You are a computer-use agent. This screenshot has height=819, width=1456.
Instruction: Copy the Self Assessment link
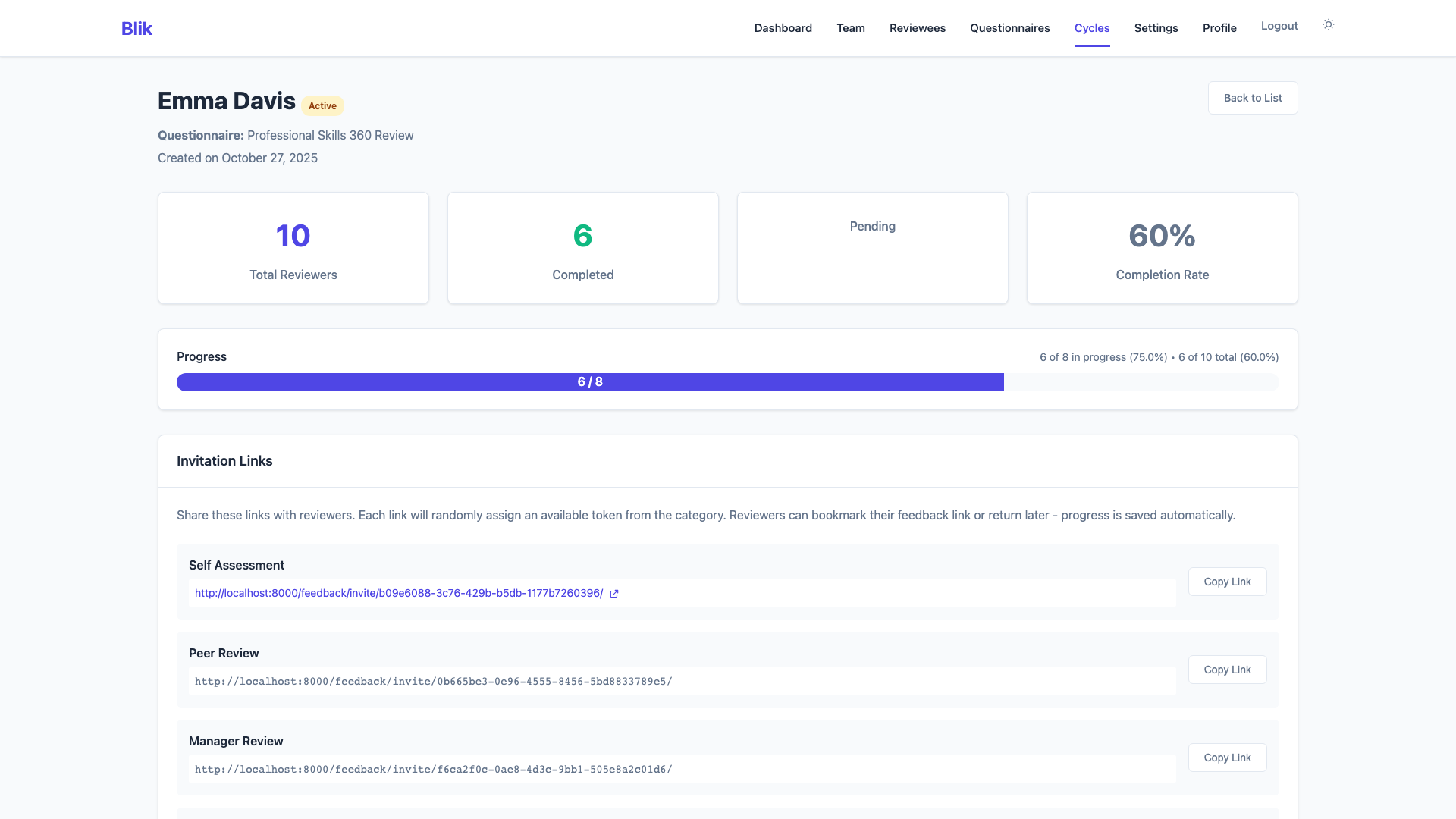(1227, 582)
